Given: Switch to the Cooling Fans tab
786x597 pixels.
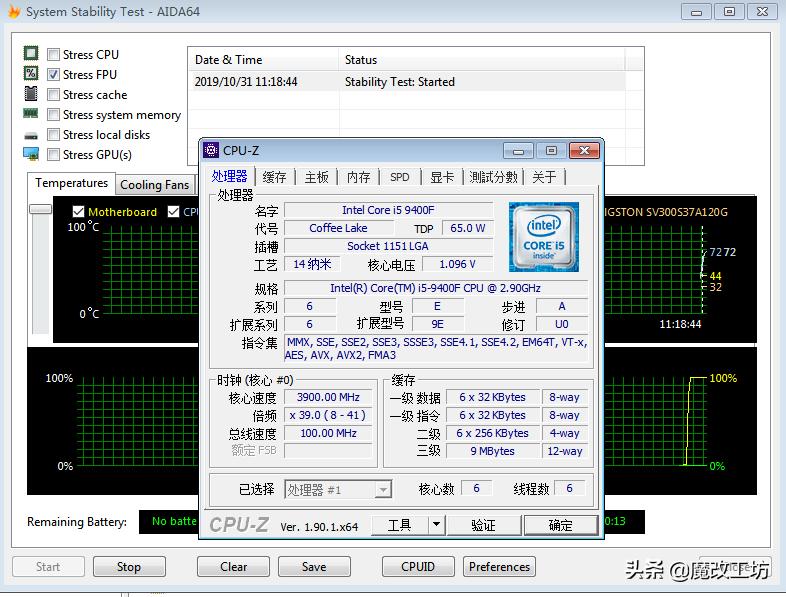Looking at the screenshot, I should [x=154, y=185].
